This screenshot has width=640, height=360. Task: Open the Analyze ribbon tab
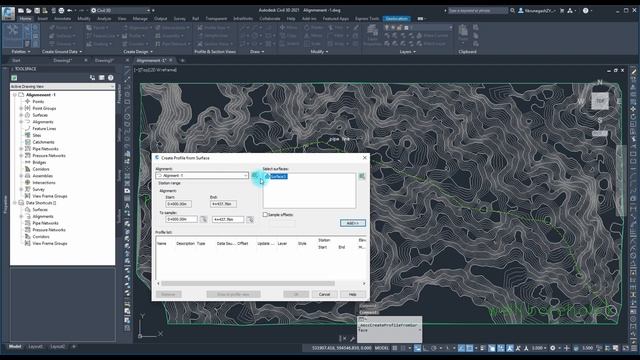coord(104,19)
